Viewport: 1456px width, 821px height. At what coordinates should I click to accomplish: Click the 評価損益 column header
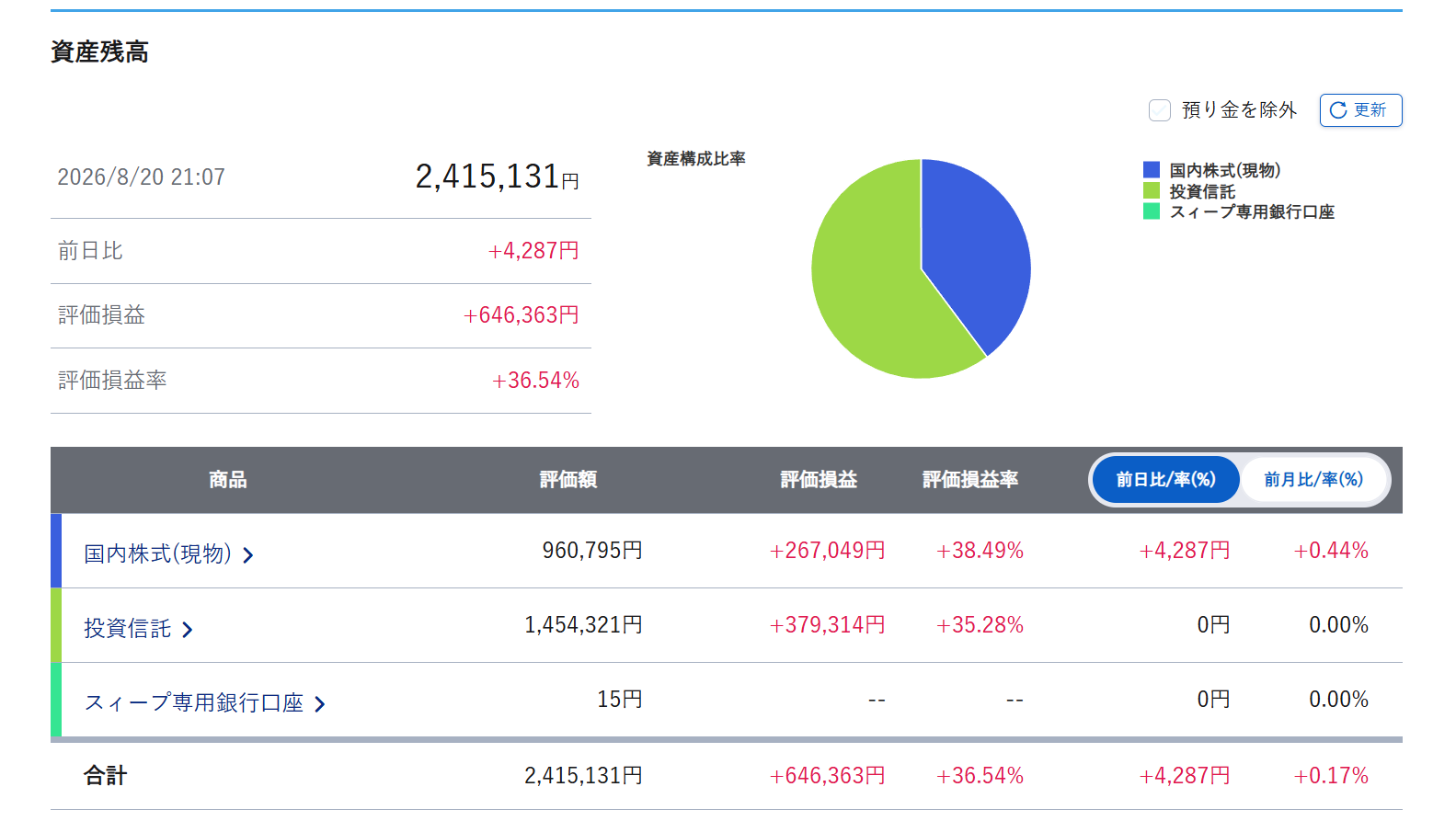tap(819, 480)
